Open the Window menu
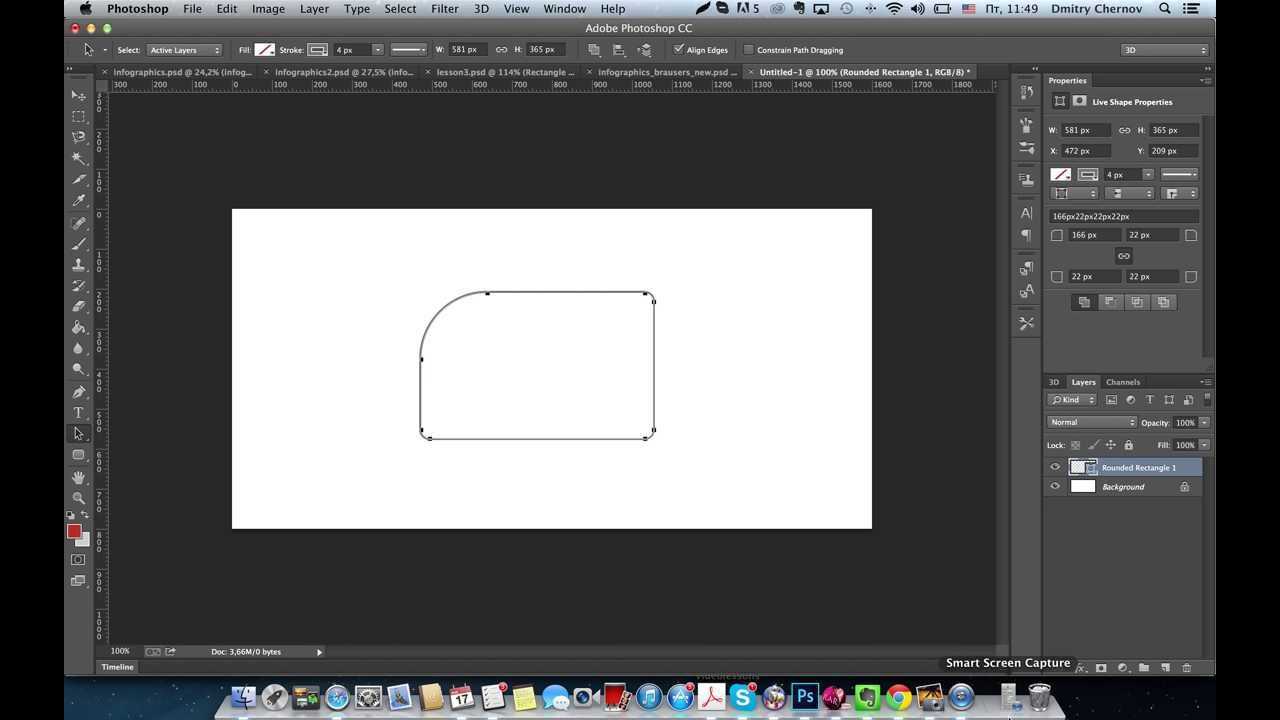The image size is (1280, 720). coord(564,9)
